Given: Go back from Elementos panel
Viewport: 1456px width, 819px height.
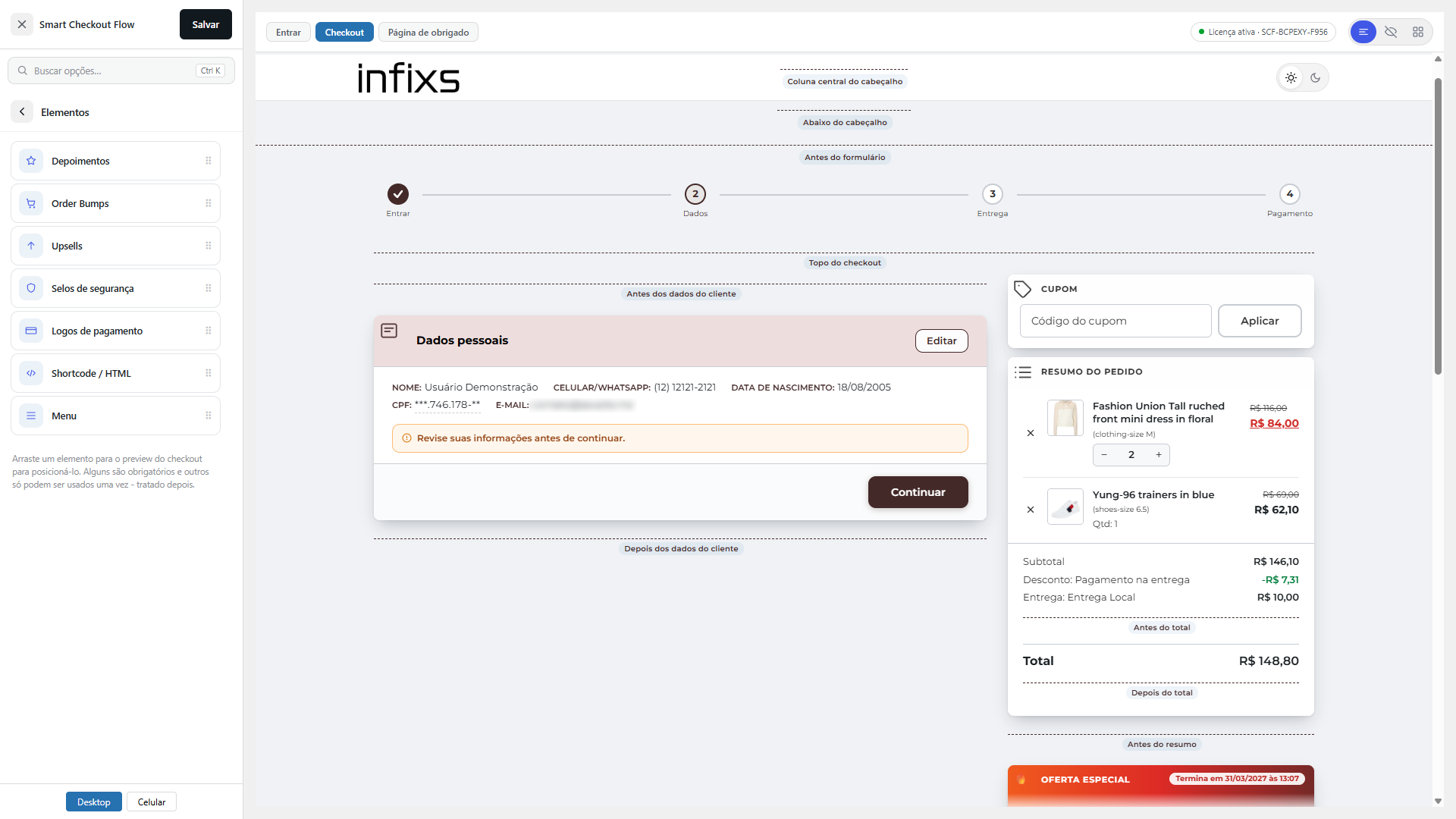Looking at the screenshot, I should 22,111.
